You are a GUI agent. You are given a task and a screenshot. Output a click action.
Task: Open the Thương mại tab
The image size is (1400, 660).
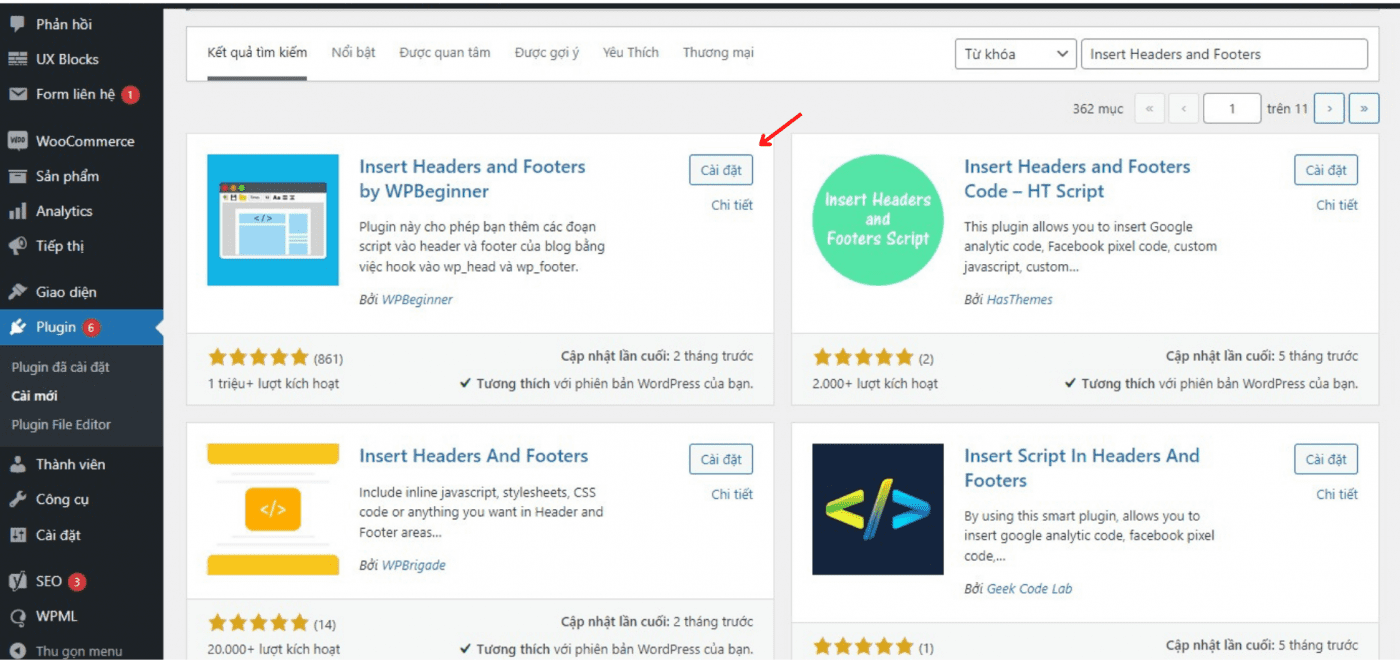(x=718, y=52)
